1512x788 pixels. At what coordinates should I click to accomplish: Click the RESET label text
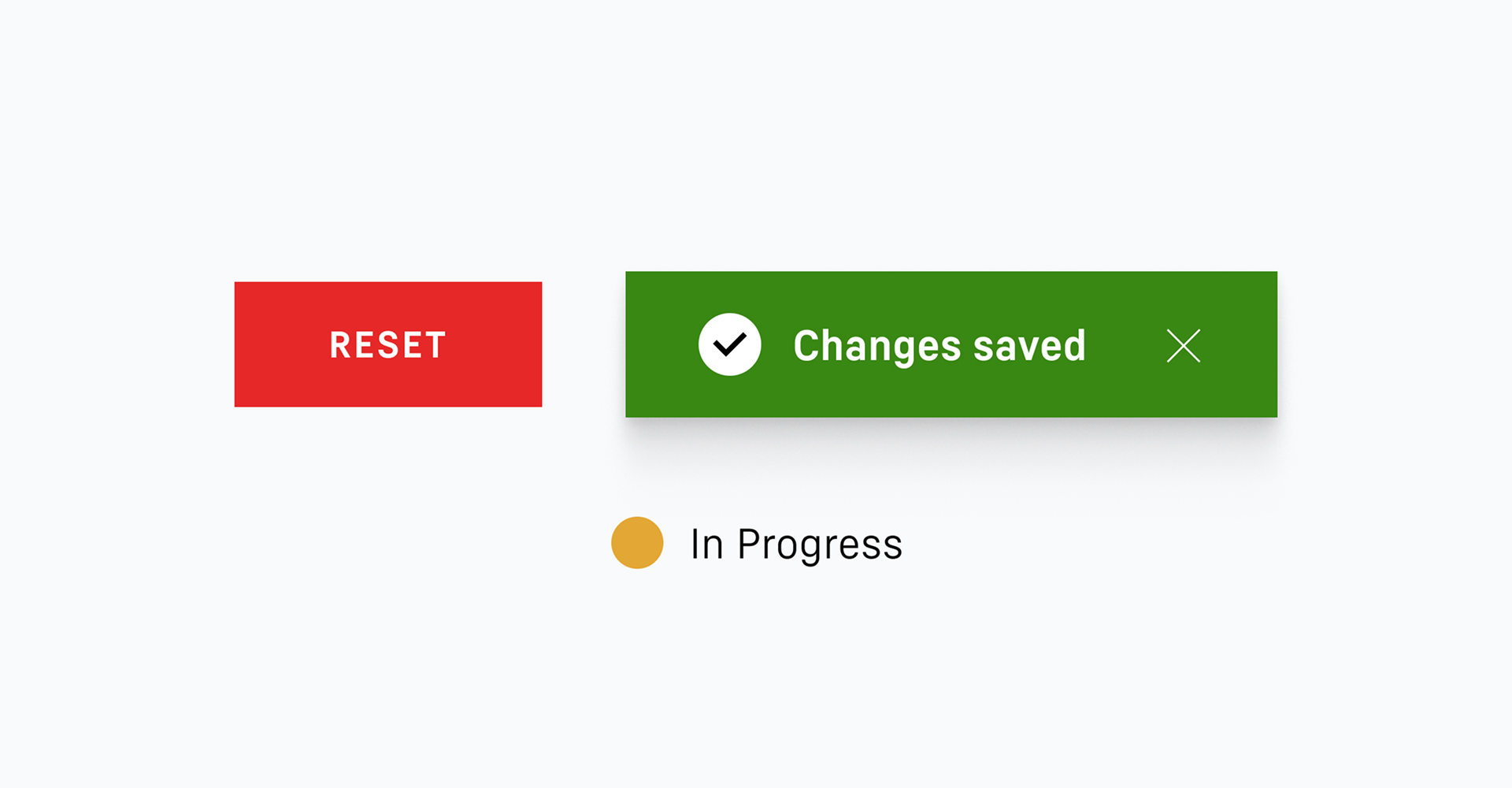click(x=387, y=345)
